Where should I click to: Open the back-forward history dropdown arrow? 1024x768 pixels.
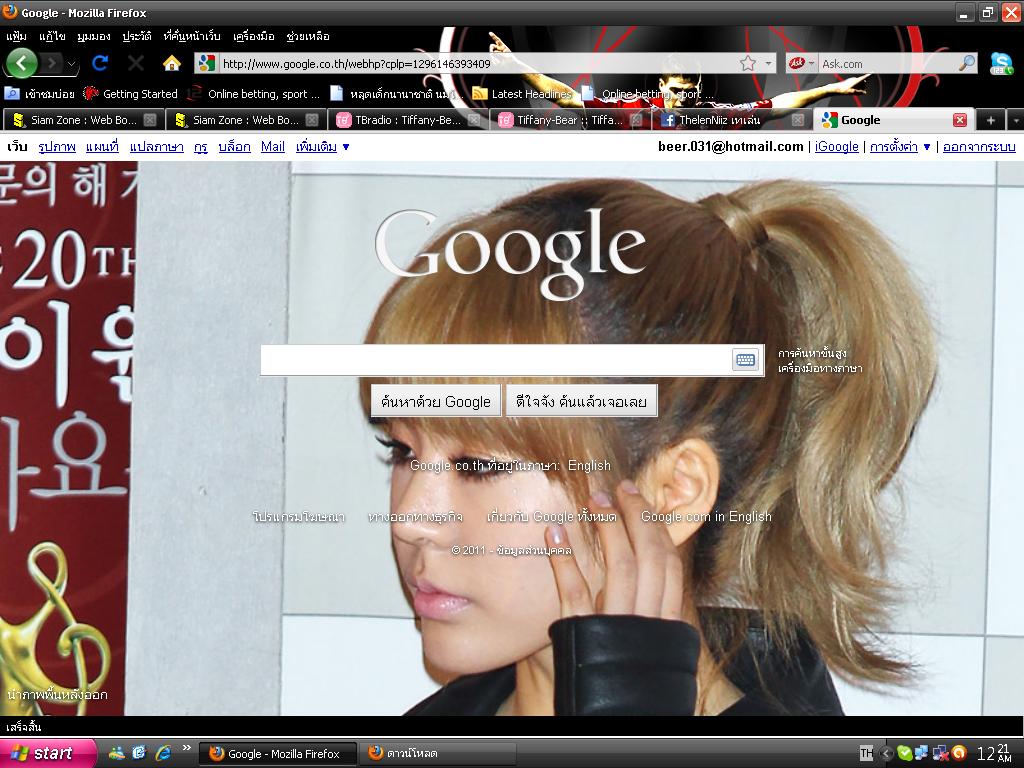click(x=71, y=64)
